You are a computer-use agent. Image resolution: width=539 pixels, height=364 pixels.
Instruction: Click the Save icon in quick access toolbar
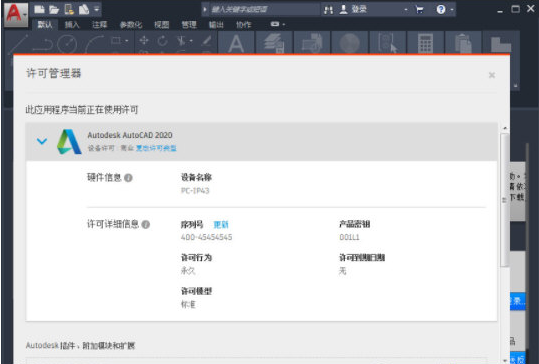(69, 10)
